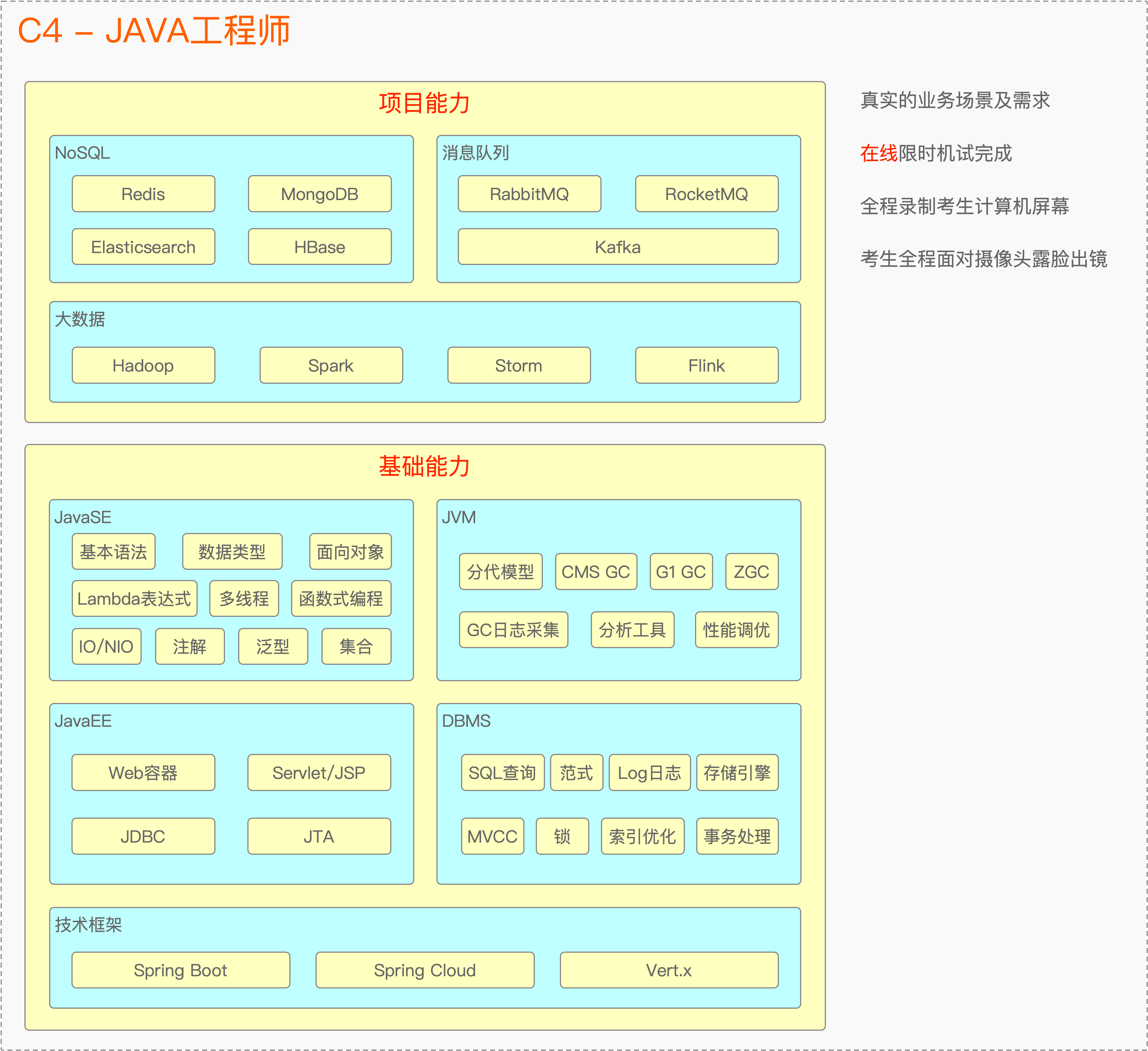Viewport: 1148px width, 1051px height.
Task: Select the GC日志采集 box
Action: [x=513, y=630]
